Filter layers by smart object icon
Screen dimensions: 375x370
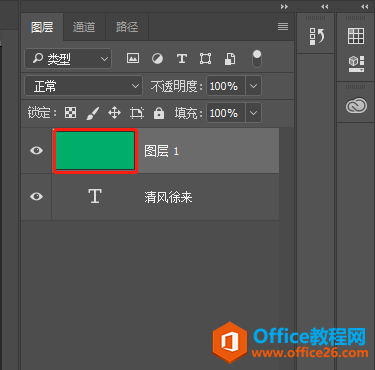pos(230,59)
